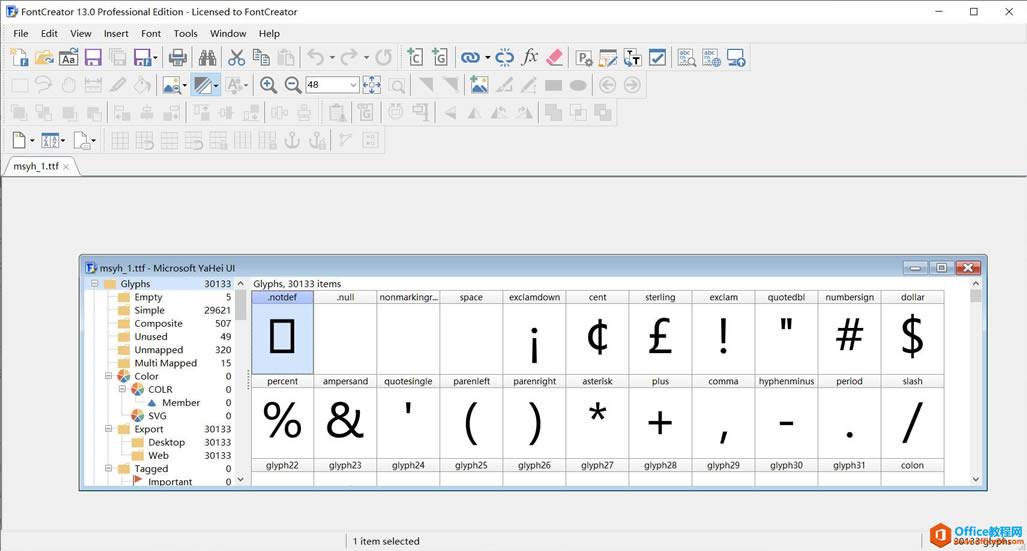
Task: Click the category tree scrollbar up arrow
Action: 240,284
